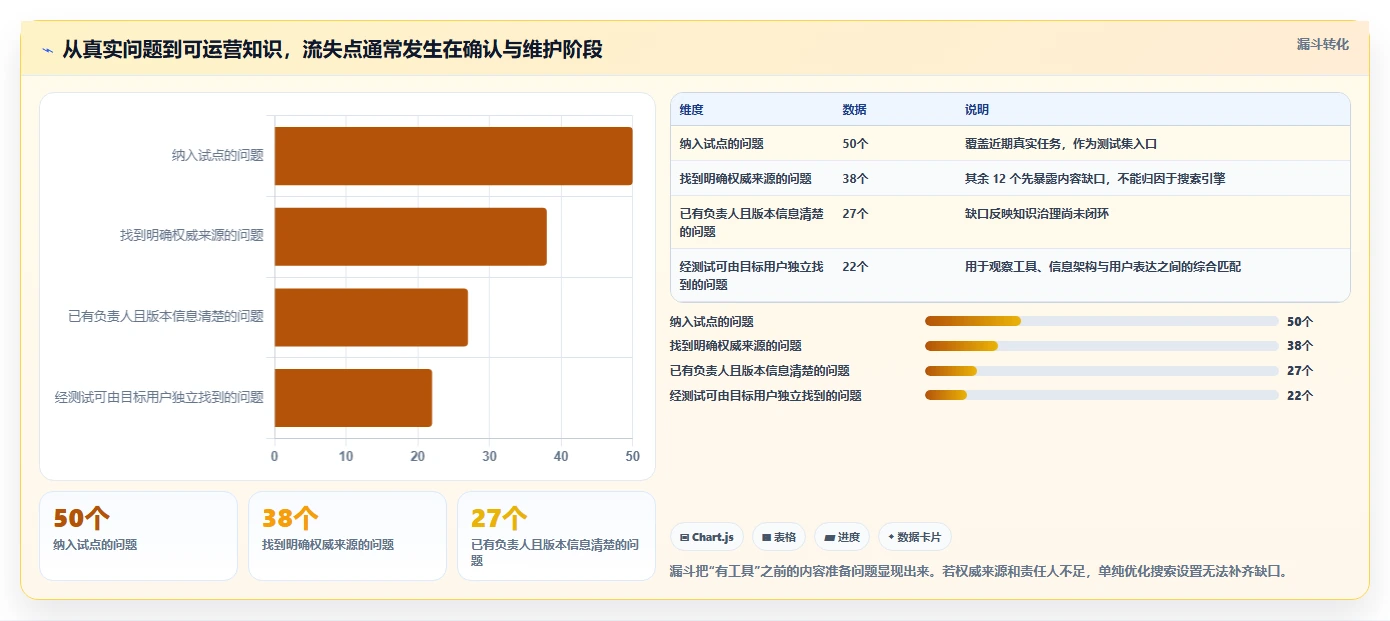Click the 漏斗转化 tag
The width and height of the screenshot is (1390, 621).
pyautogui.click(x=1323, y=44)
